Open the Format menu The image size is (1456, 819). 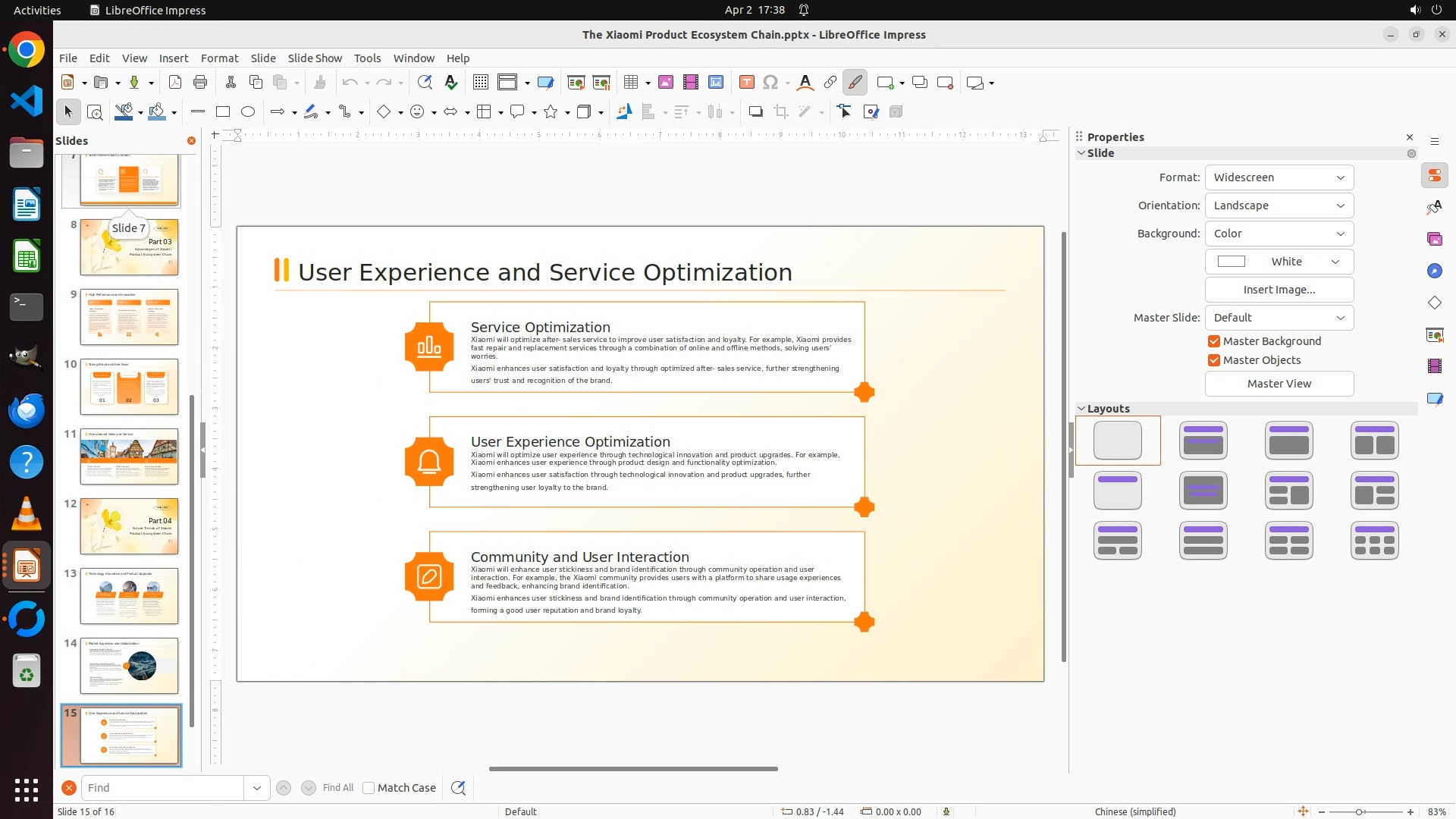tap(219, 58)
